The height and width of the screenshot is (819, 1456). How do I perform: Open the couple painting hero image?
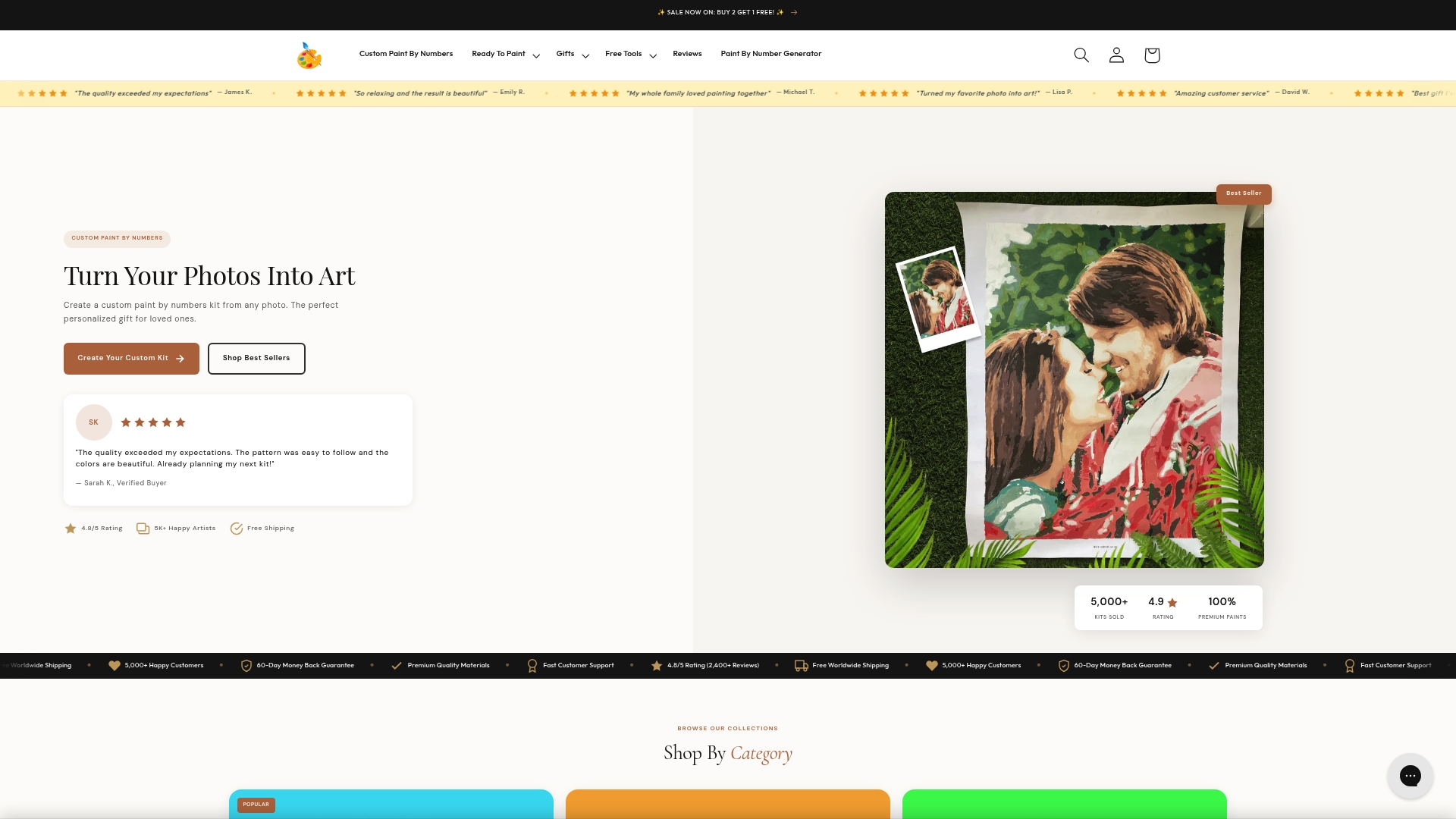1075,380
